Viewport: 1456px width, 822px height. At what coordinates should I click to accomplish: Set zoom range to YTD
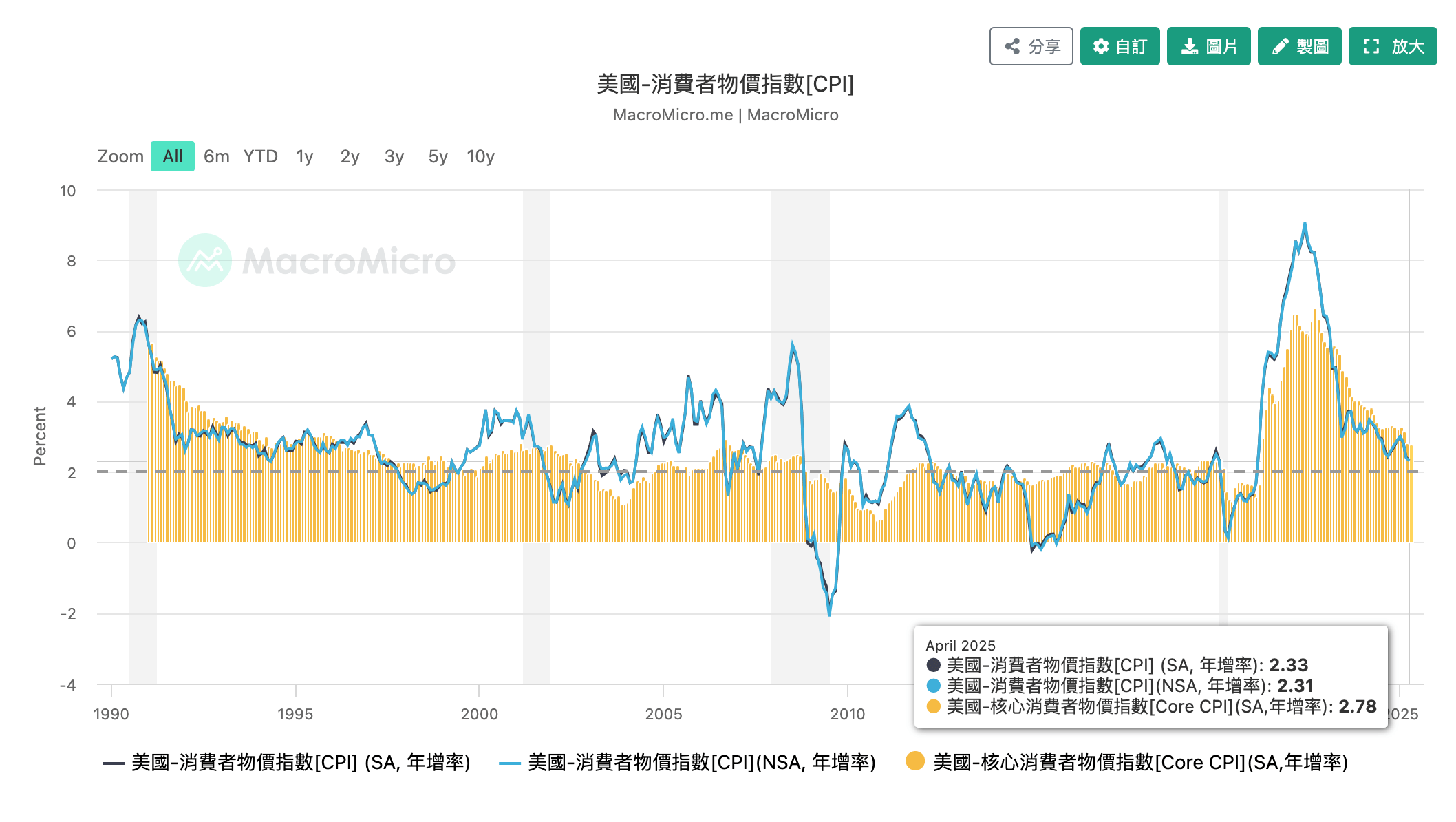260,156
